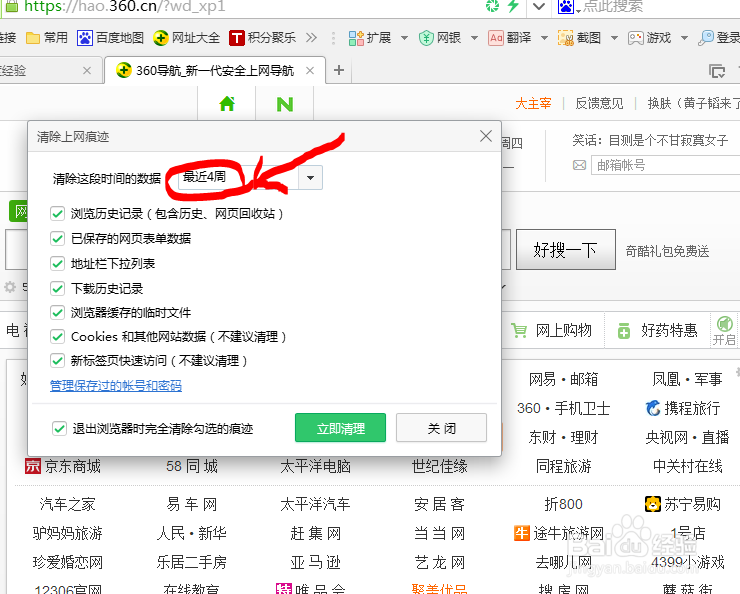740x594 pixels.
Task: Click the 关闭 button in dialog
Action: point(441,428)
